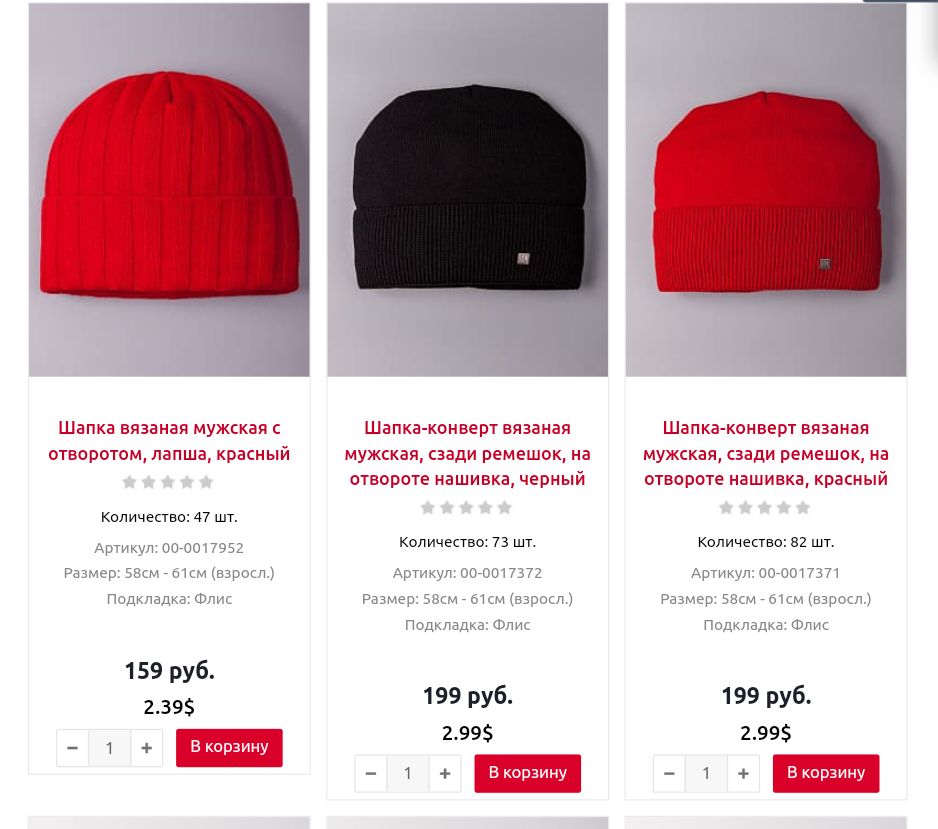
Task: Add red шапка-конверт to cart
Action: [826, 773]
